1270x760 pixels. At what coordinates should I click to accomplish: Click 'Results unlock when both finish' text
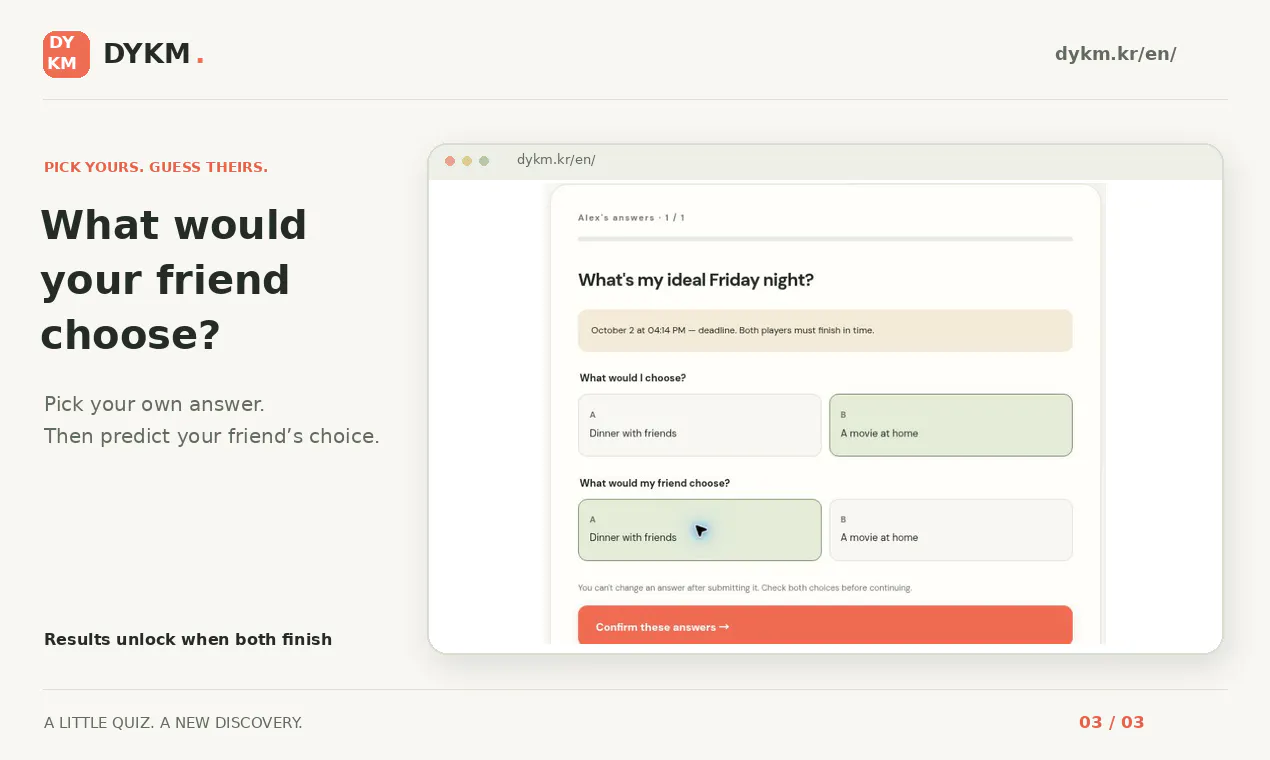(x=188, y=639)
